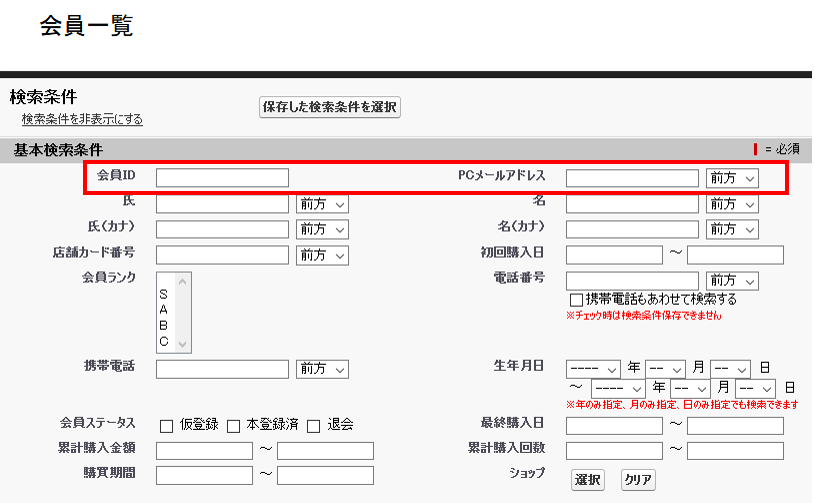Check the 本登録済 status checkbox
Viewport: 815px width, 503px height.
click(233, 425)
